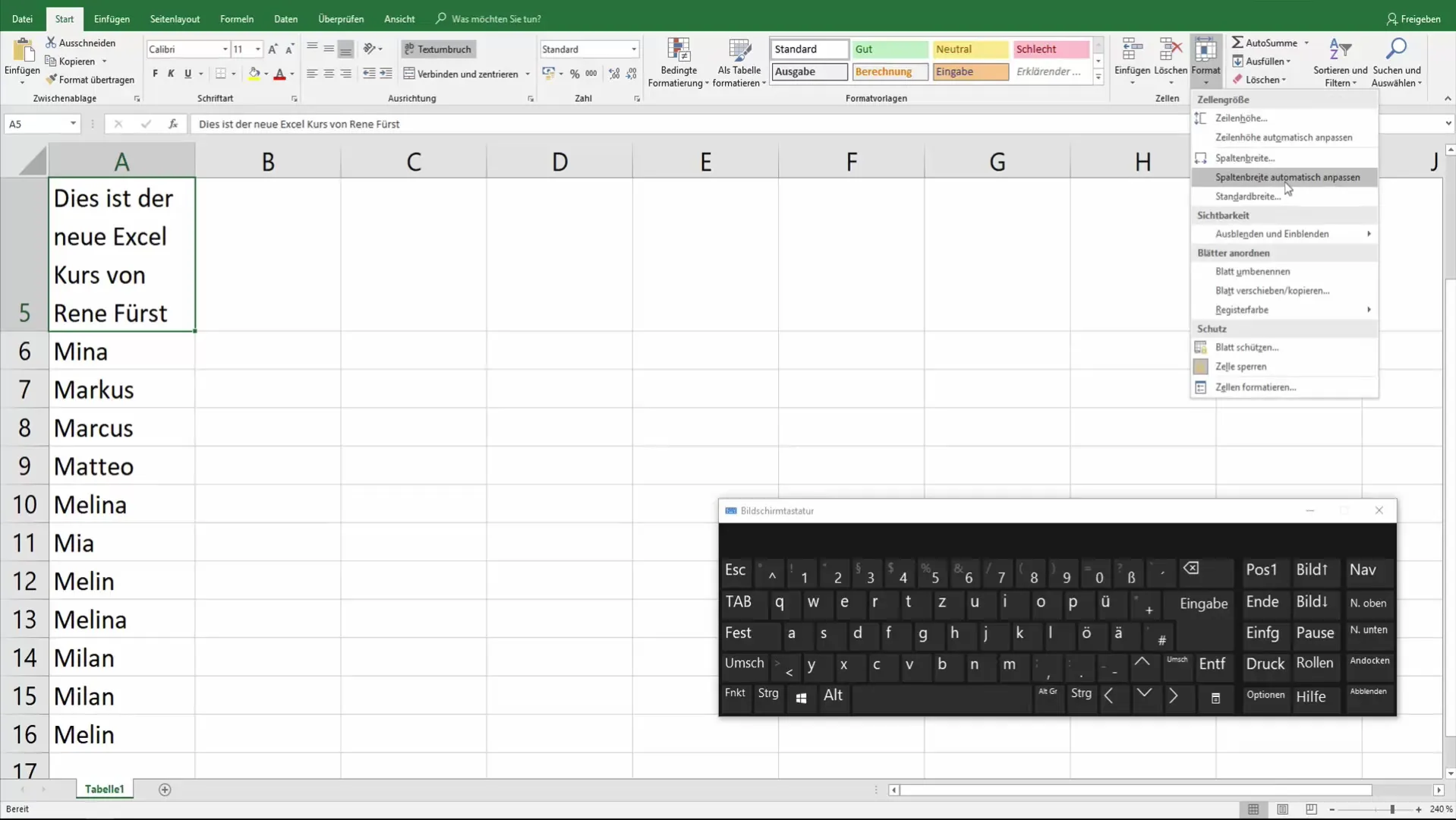The image size is (1456, 820).
Task: Apply thousands separator 000 format
Action: [x=591, y=74]
